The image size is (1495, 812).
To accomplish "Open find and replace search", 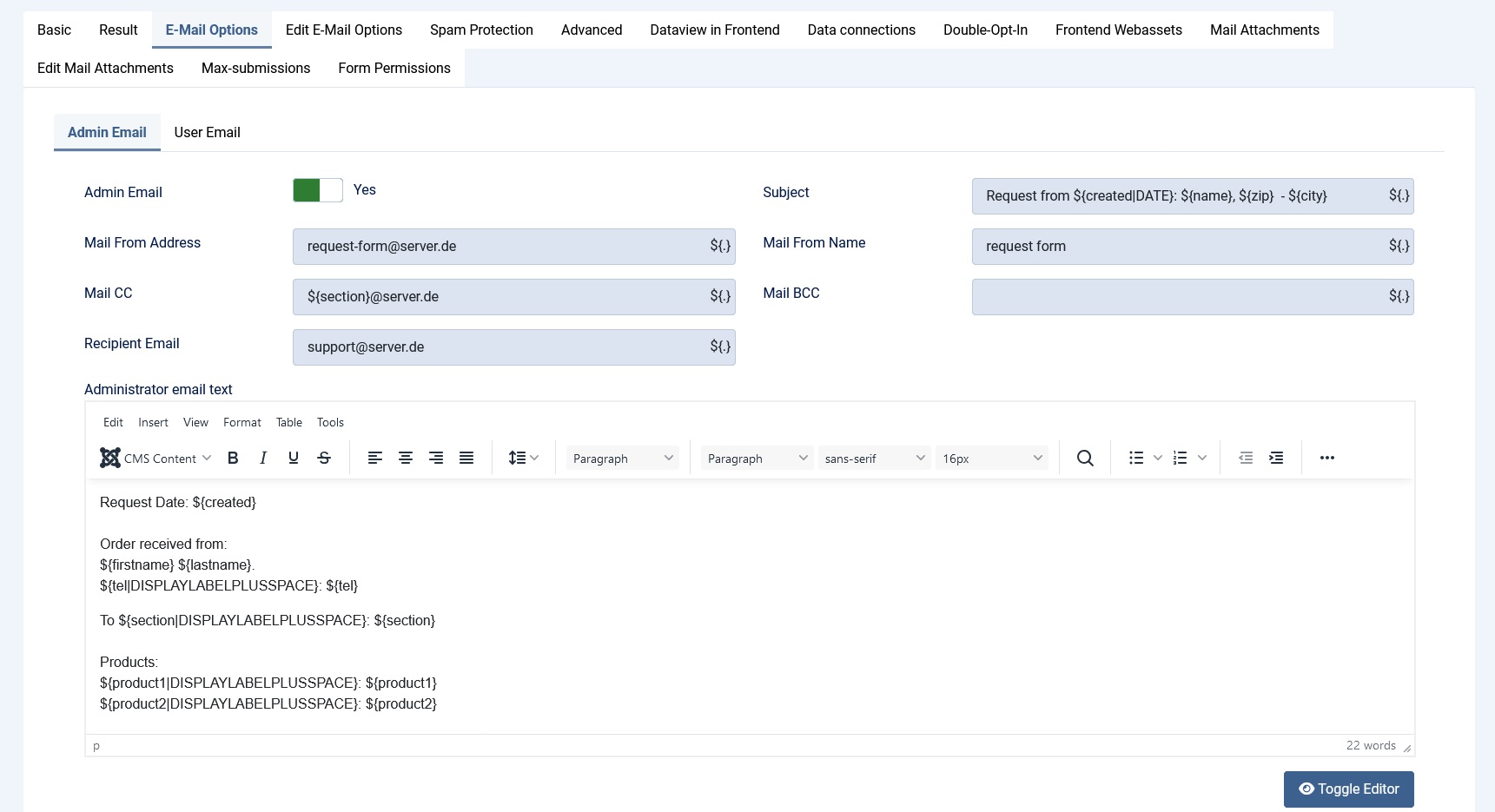I will 1085,458.
